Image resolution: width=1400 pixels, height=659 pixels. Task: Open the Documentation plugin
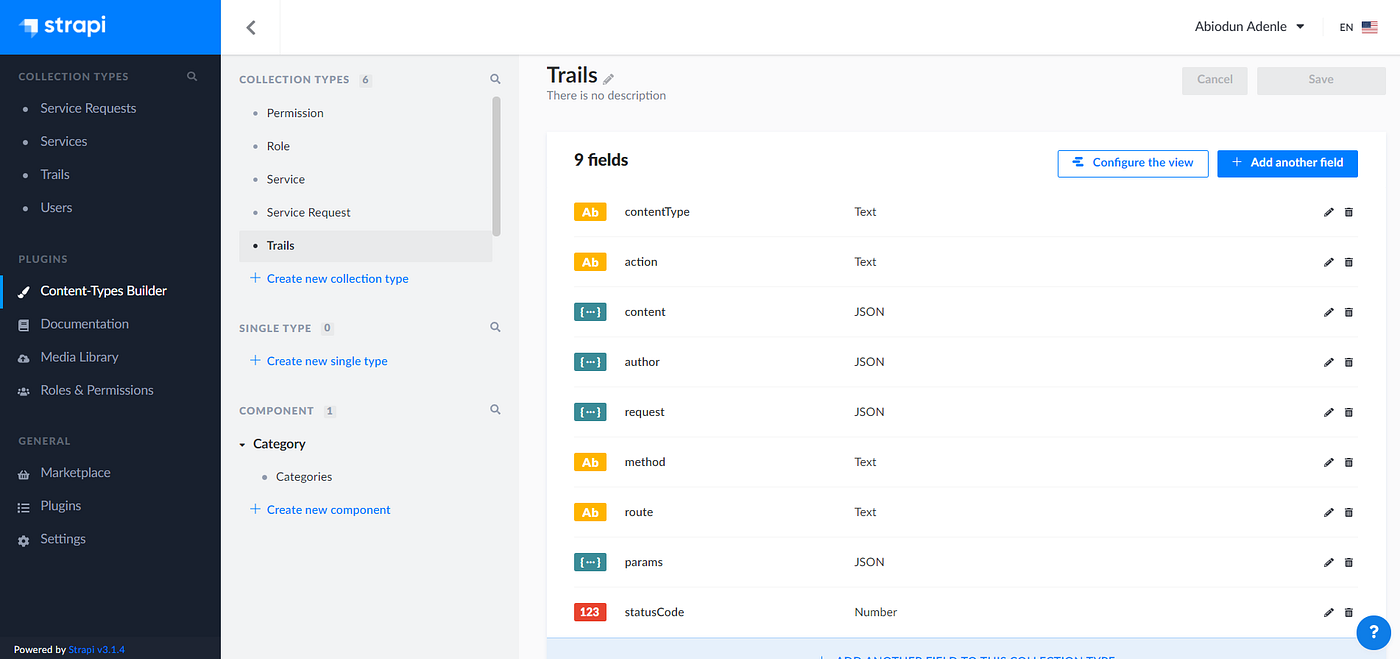84,323
